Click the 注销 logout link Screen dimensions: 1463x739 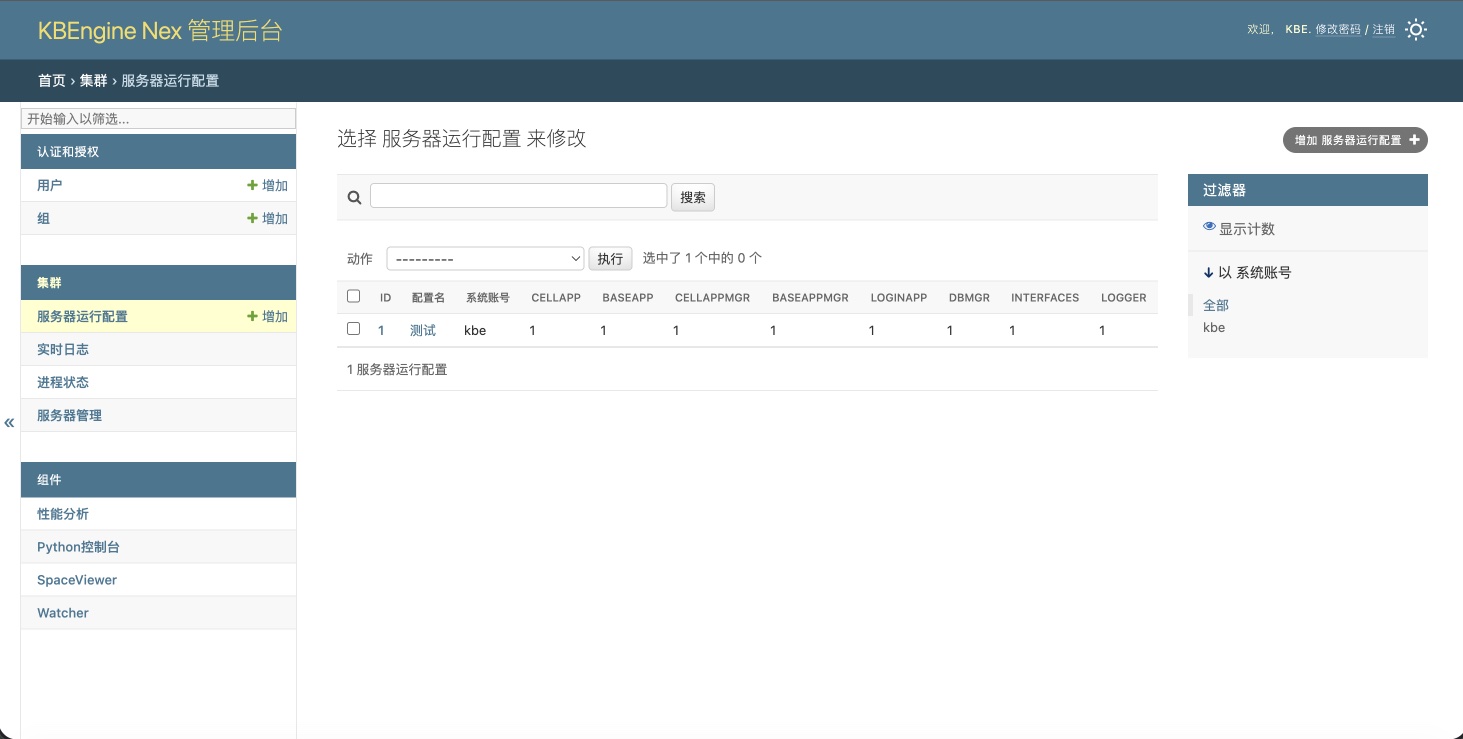pyautogui.click(x=1383, y=30)
